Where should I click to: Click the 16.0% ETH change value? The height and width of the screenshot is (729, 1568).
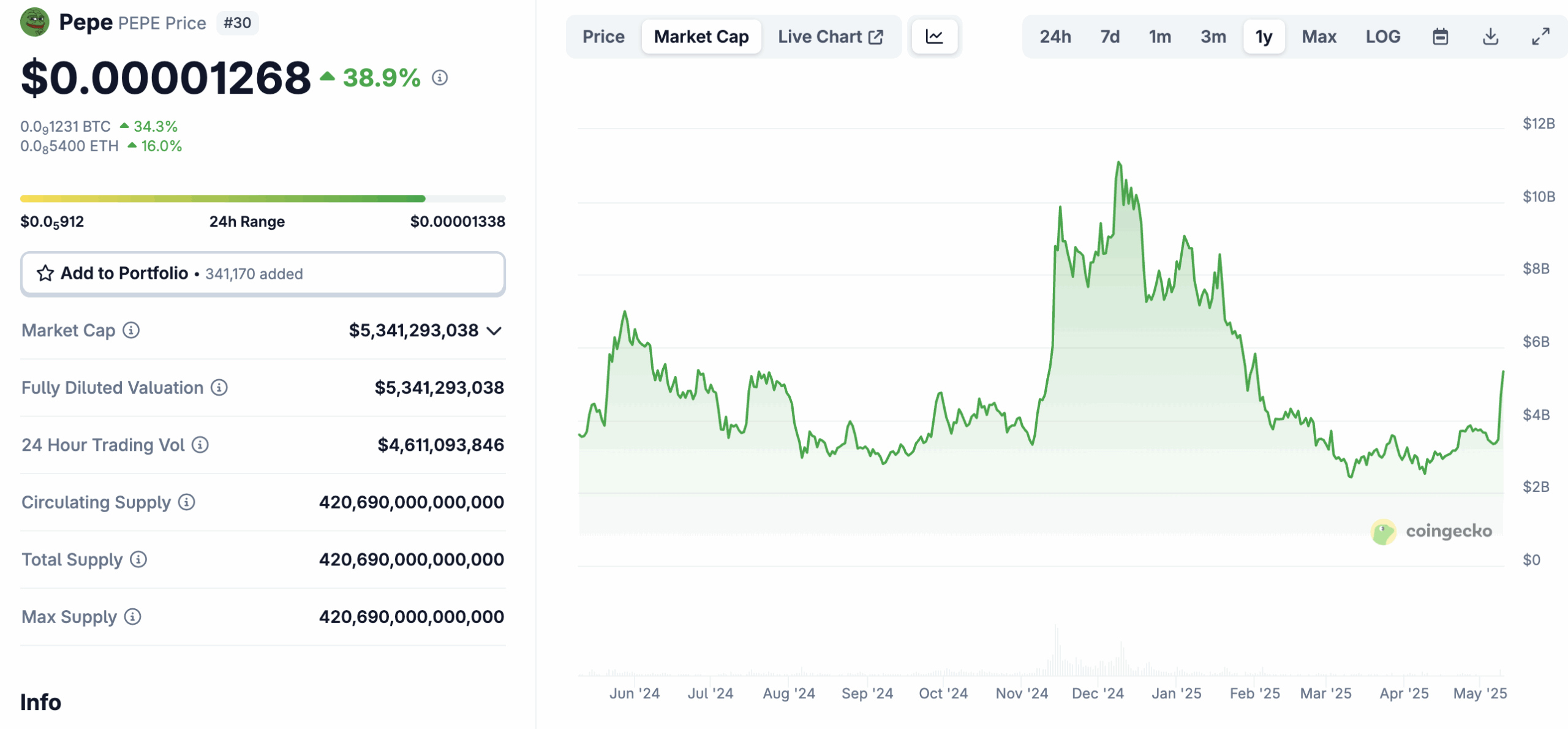pos(162,146)
